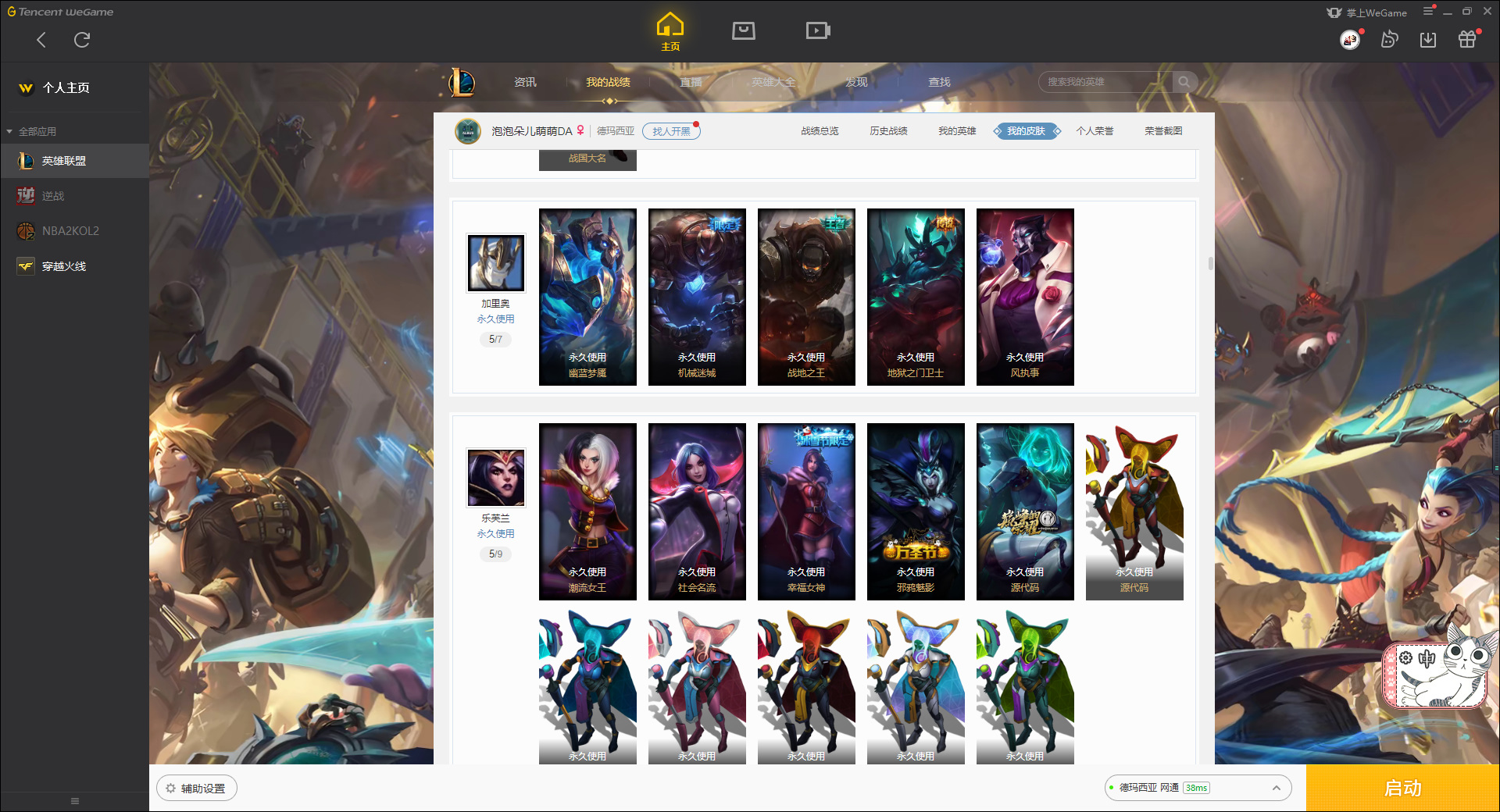
Task: Switch to 个人荣誉 sub-tab
Action: [1095, 131]
